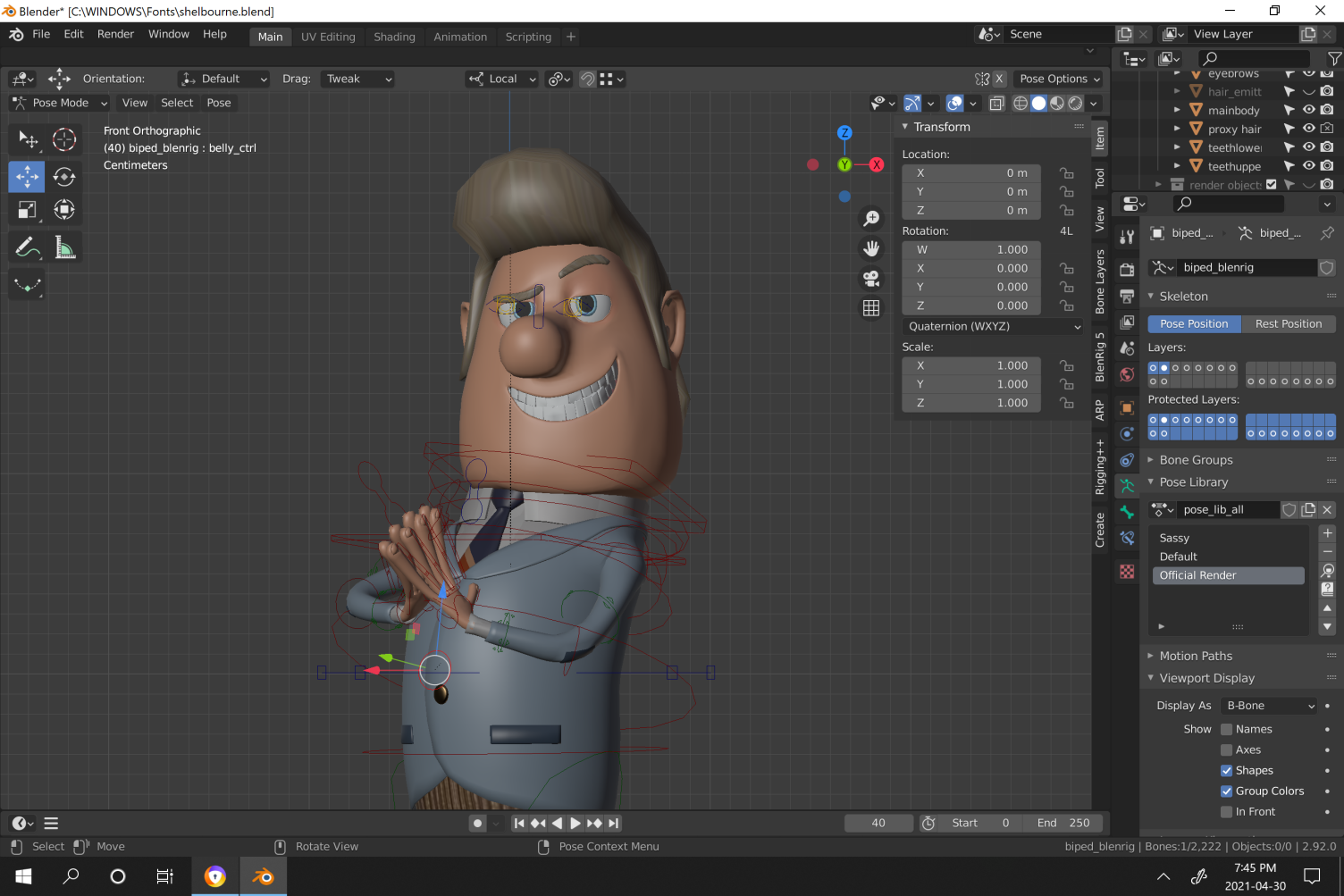
Task: Hide the mainbody mesh in the outliner
Action: 1309,110
